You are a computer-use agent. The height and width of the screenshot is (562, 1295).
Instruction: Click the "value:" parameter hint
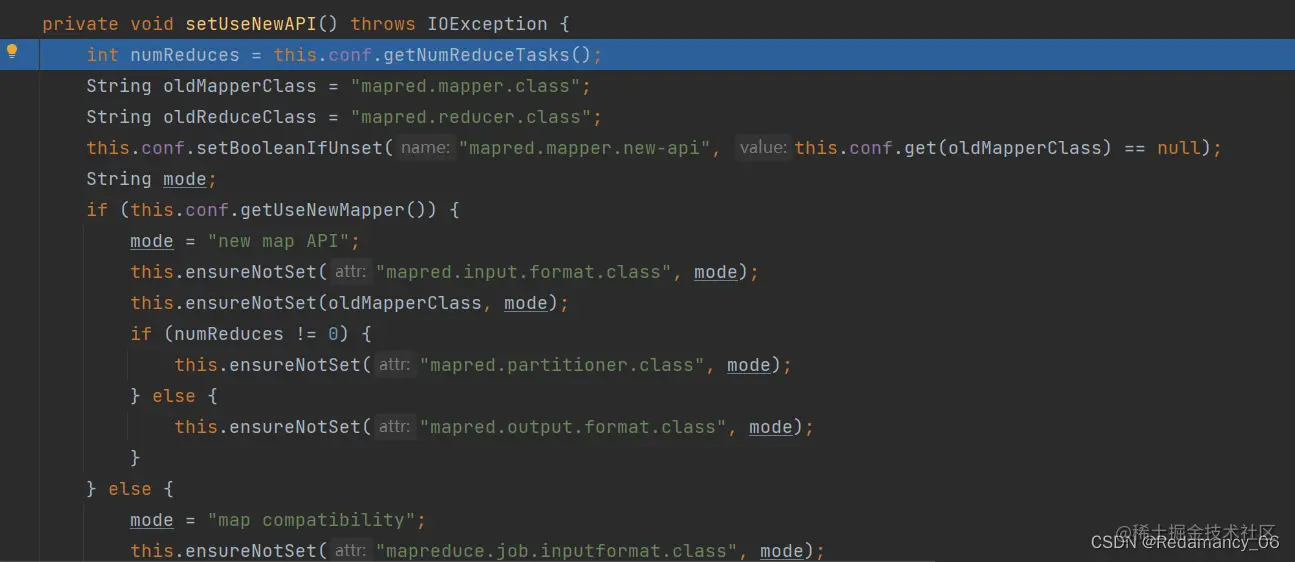[763, 148]
